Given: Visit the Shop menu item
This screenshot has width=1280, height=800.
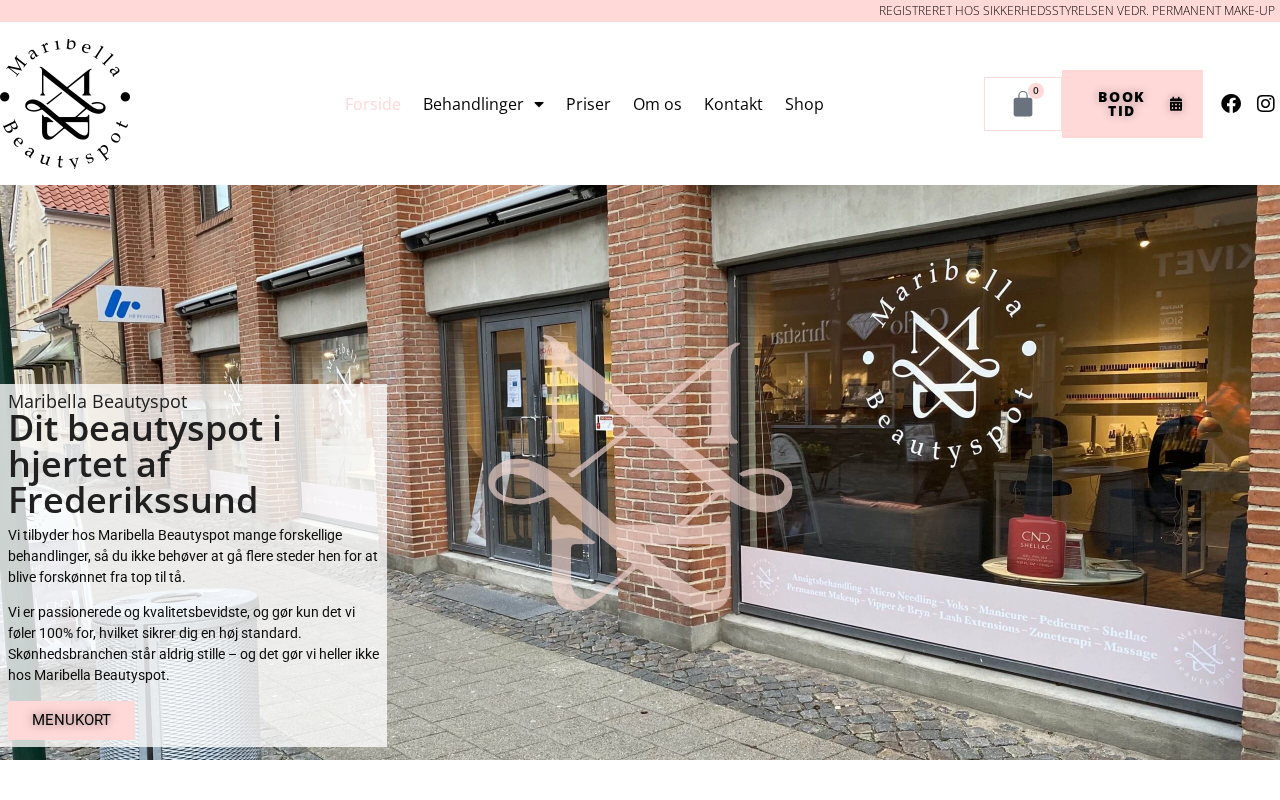Looking at the screenshot, I should coord(804,104).
